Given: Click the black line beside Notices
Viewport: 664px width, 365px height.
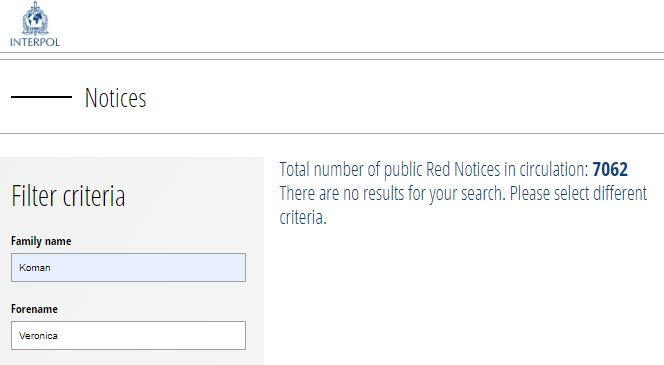Looking at the screenshot, I should point(42,97).
